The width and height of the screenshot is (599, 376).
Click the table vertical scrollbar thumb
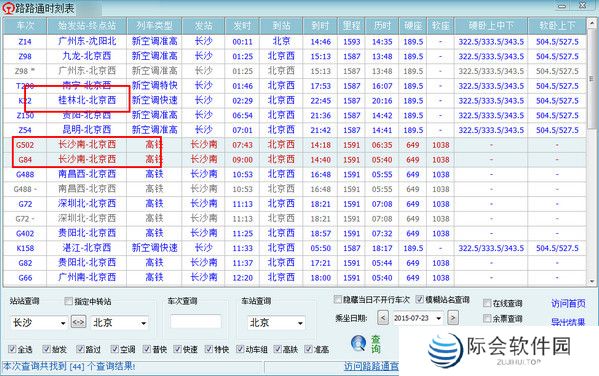click(592, 79)
